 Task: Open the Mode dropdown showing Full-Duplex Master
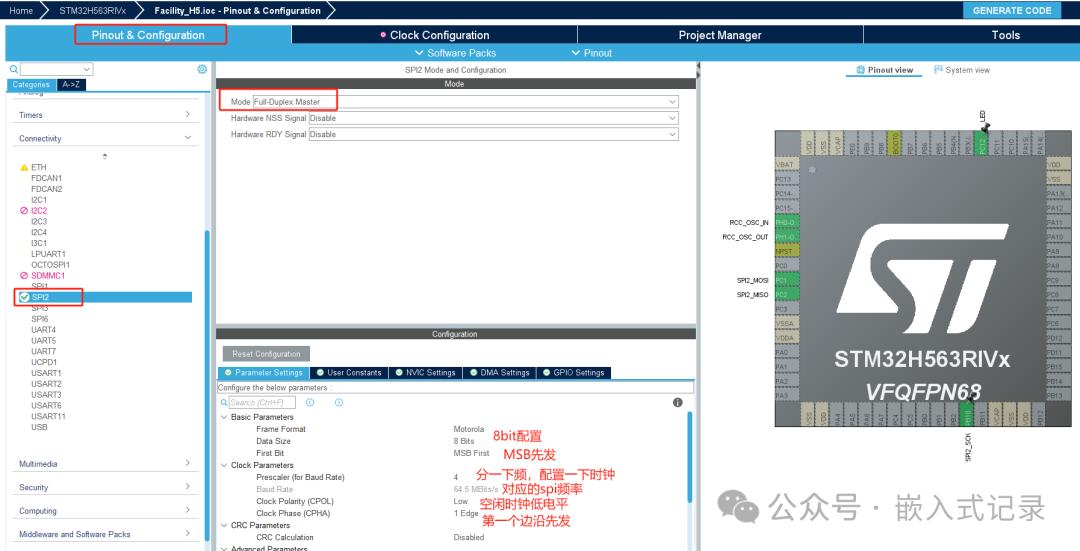coord(466,102)
